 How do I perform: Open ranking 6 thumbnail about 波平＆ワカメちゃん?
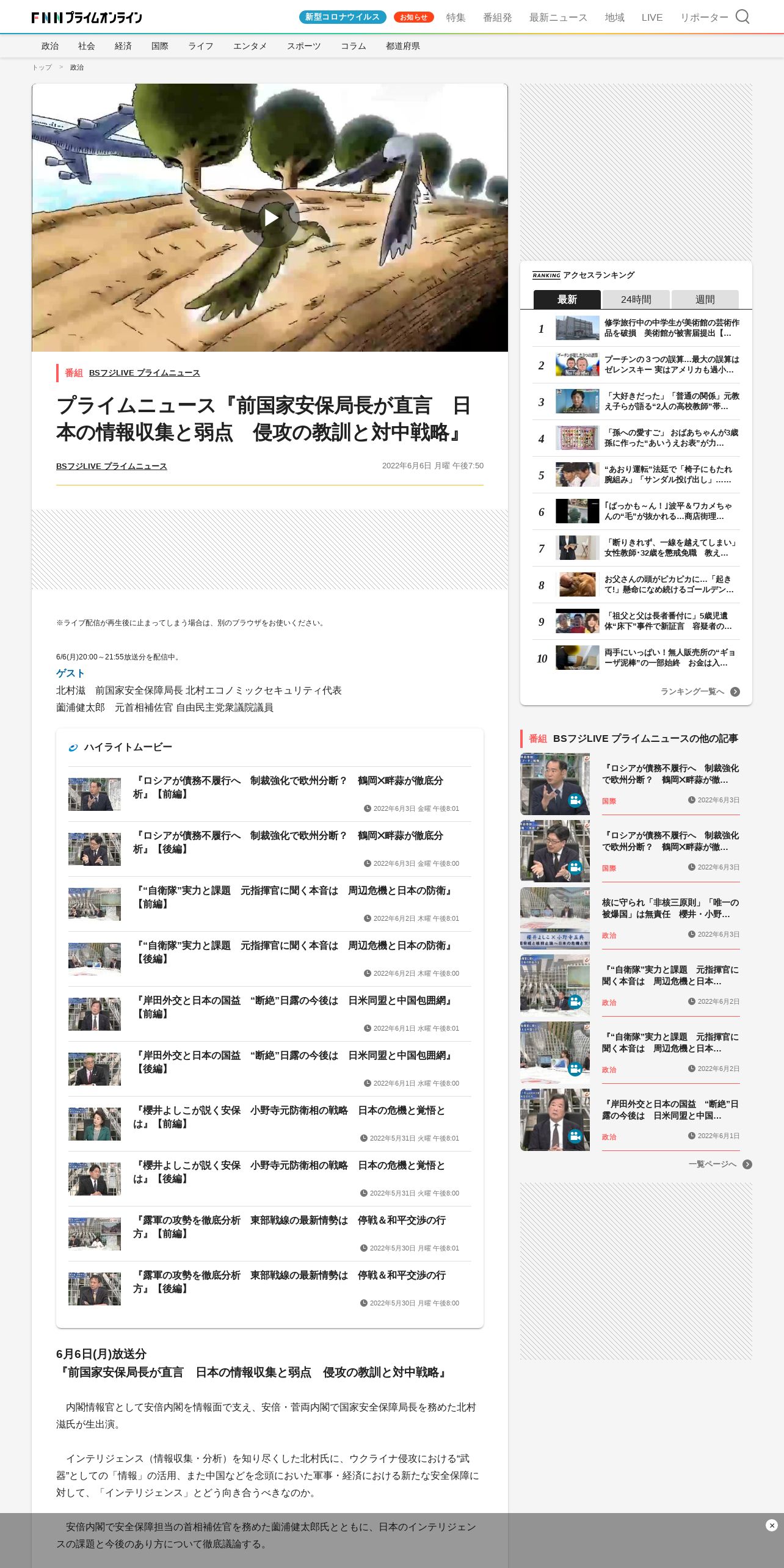pyautogui.click(x=578, y=511)
